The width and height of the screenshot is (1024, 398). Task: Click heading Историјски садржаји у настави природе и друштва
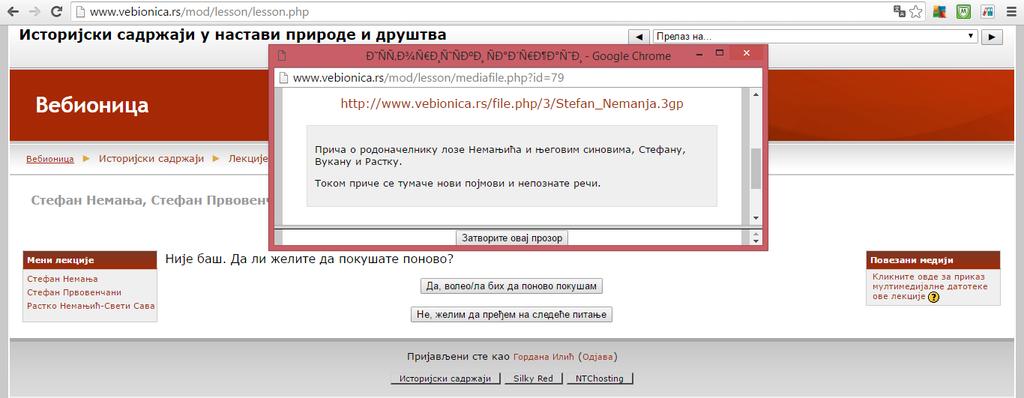coord(233,35)
